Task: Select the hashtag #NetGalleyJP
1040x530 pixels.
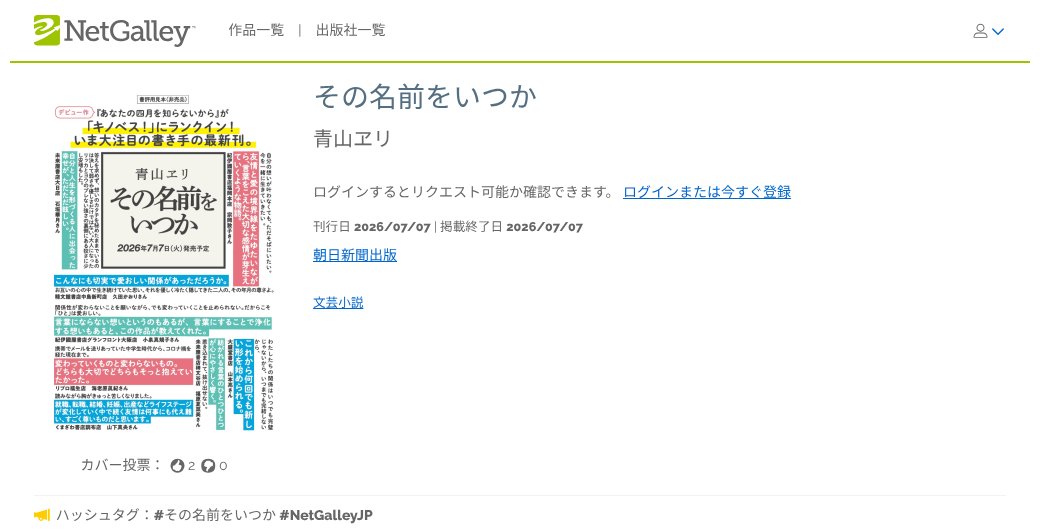Action: tap(326, 515)
